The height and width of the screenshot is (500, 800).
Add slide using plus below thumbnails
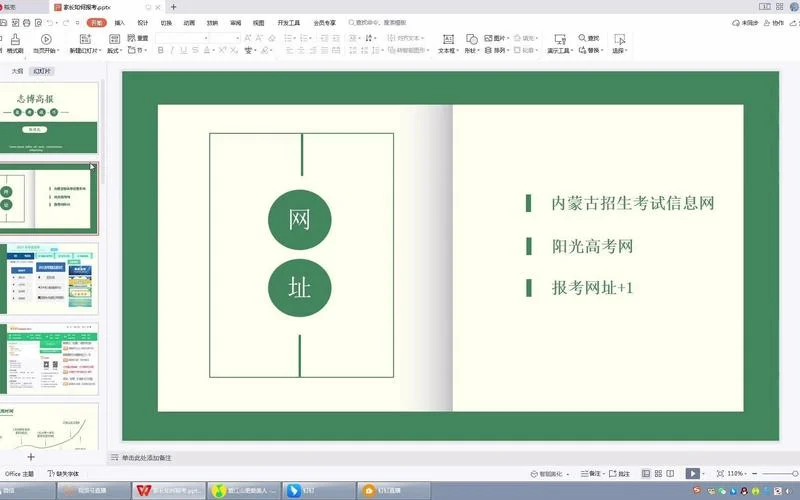31,457
